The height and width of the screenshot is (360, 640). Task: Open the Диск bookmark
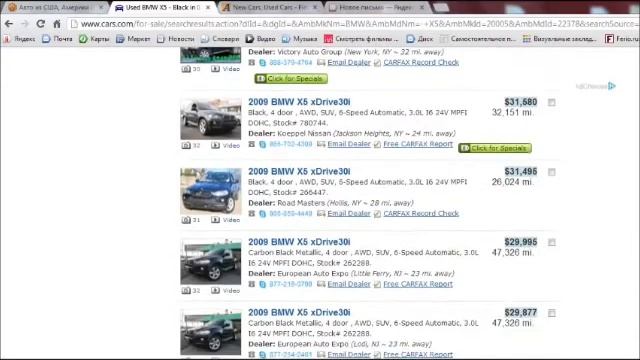point(420,39)
